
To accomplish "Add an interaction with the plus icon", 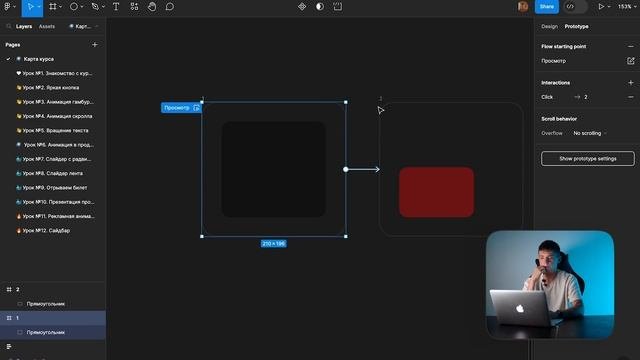I will [631, 82].
